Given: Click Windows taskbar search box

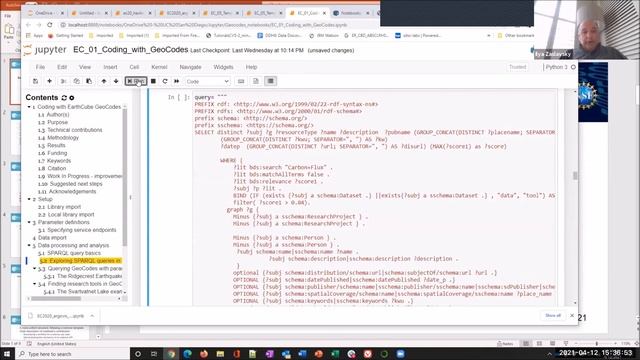Looking at the screenshot, I should pos(73,354).
